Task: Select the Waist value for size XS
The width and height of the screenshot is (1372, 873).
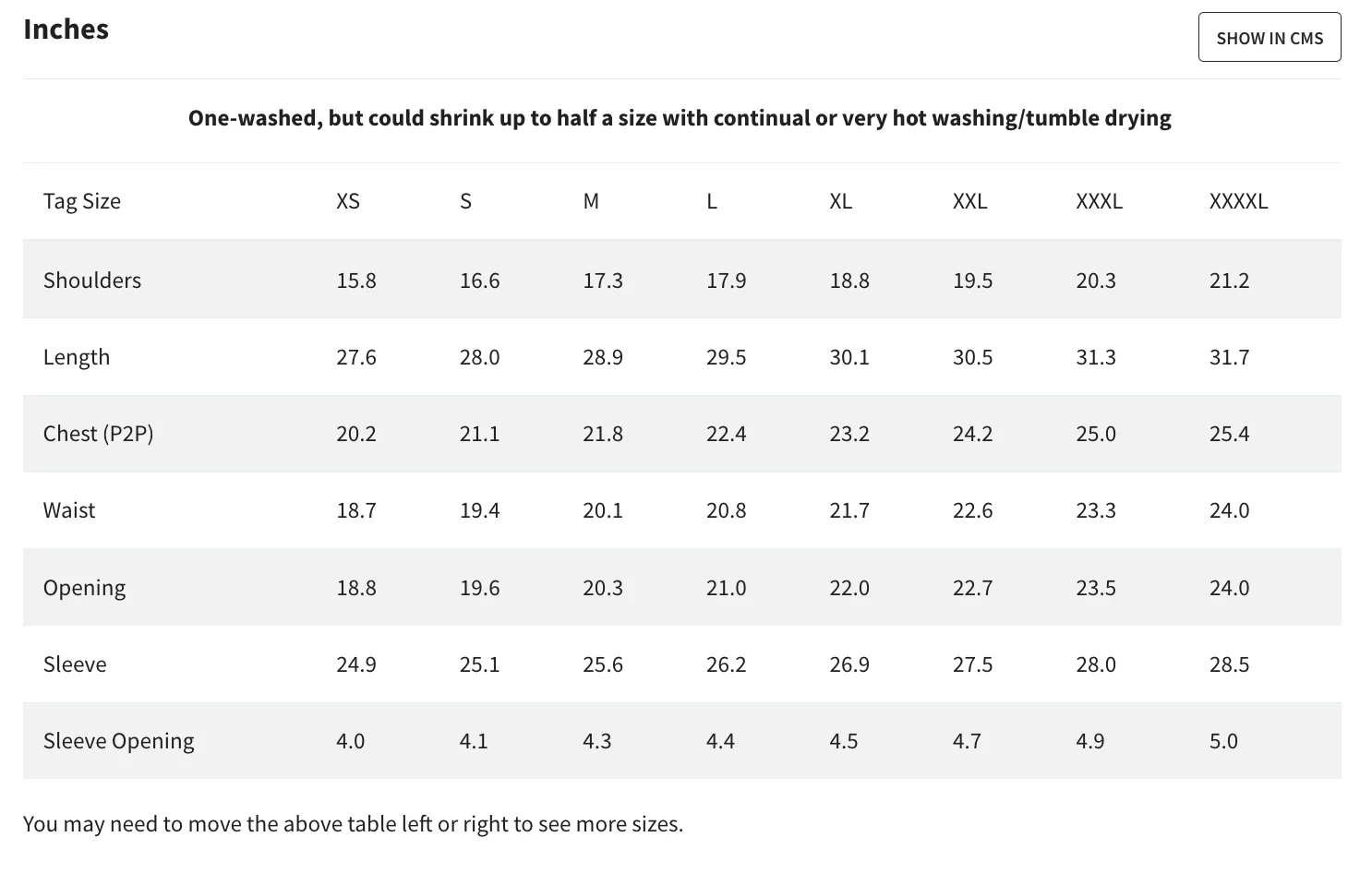Action: (x=356, y=510)
